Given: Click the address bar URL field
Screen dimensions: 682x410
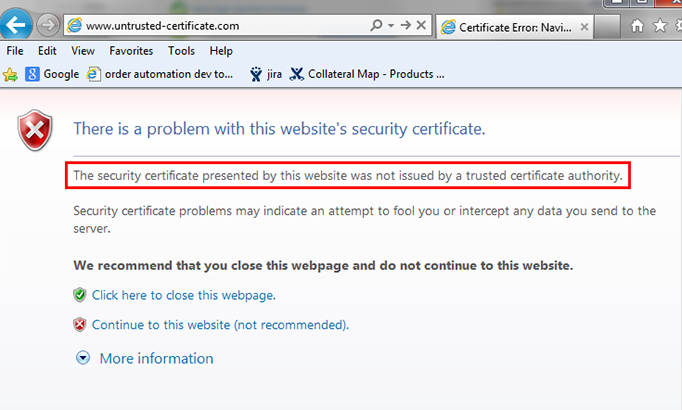Looking at the screenshot, I should 217,26.
